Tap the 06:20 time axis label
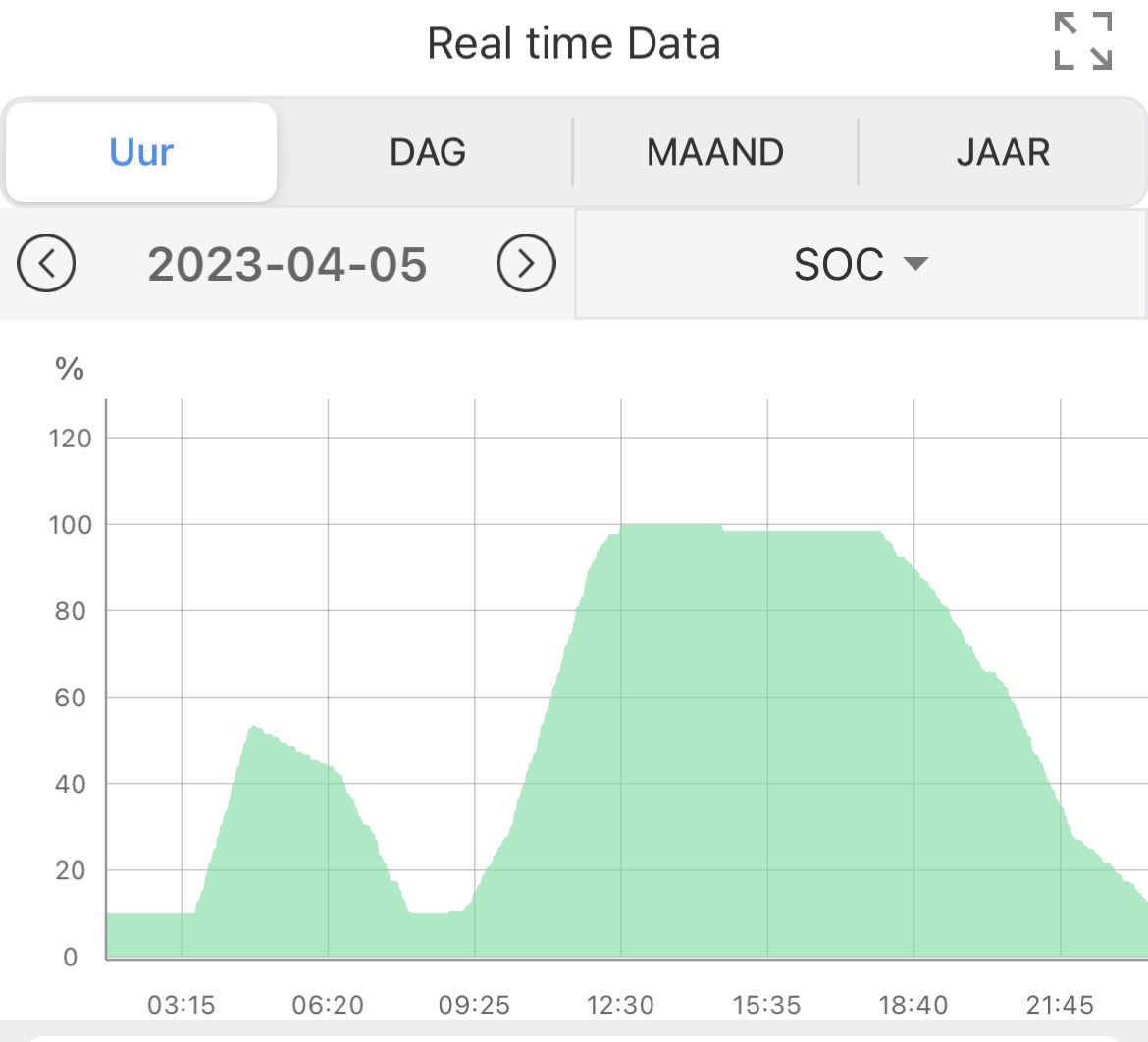 pyautogui.click(x=328, y=1005)
